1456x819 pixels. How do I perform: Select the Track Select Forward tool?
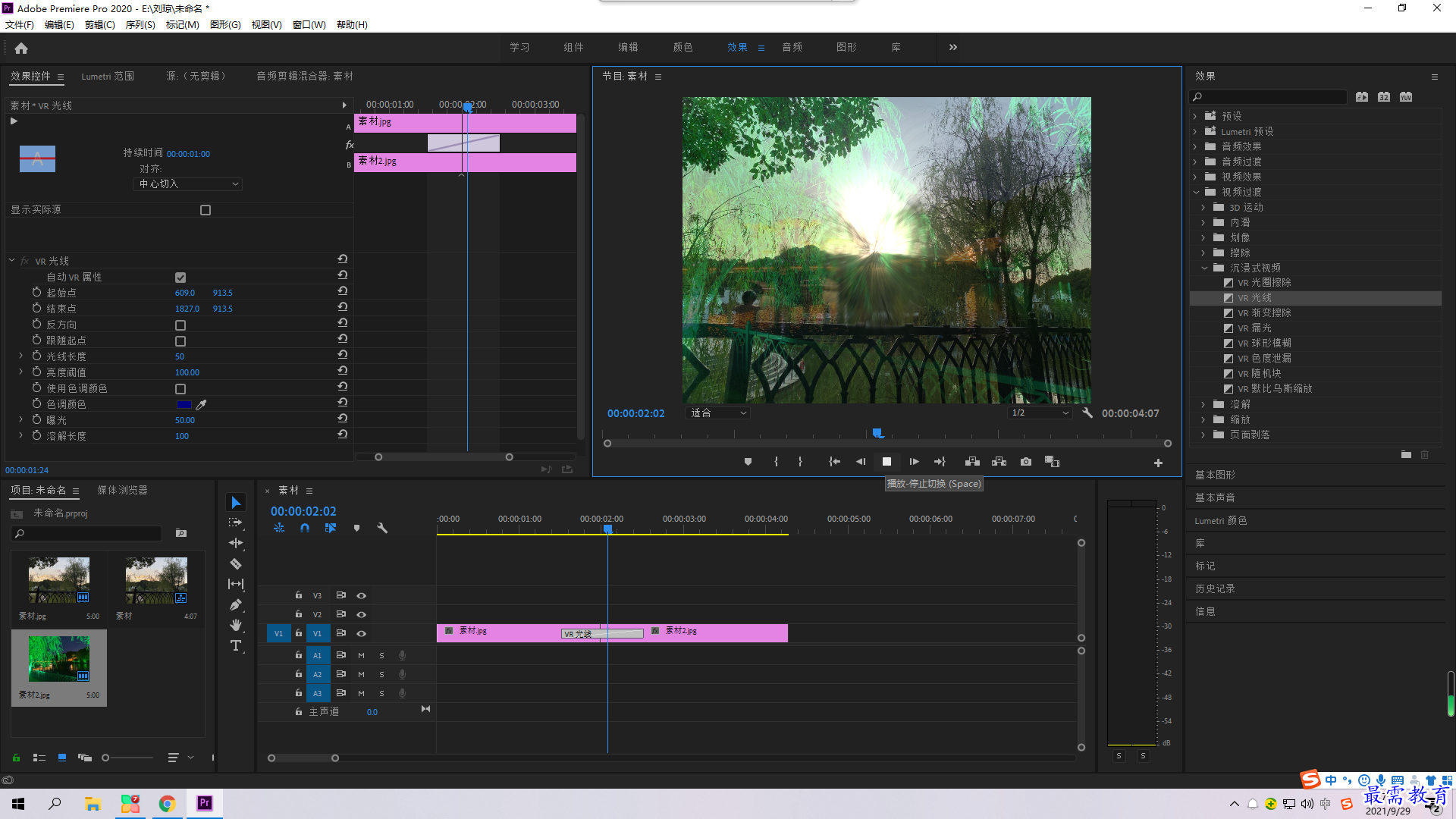click(x=236, y=522)
